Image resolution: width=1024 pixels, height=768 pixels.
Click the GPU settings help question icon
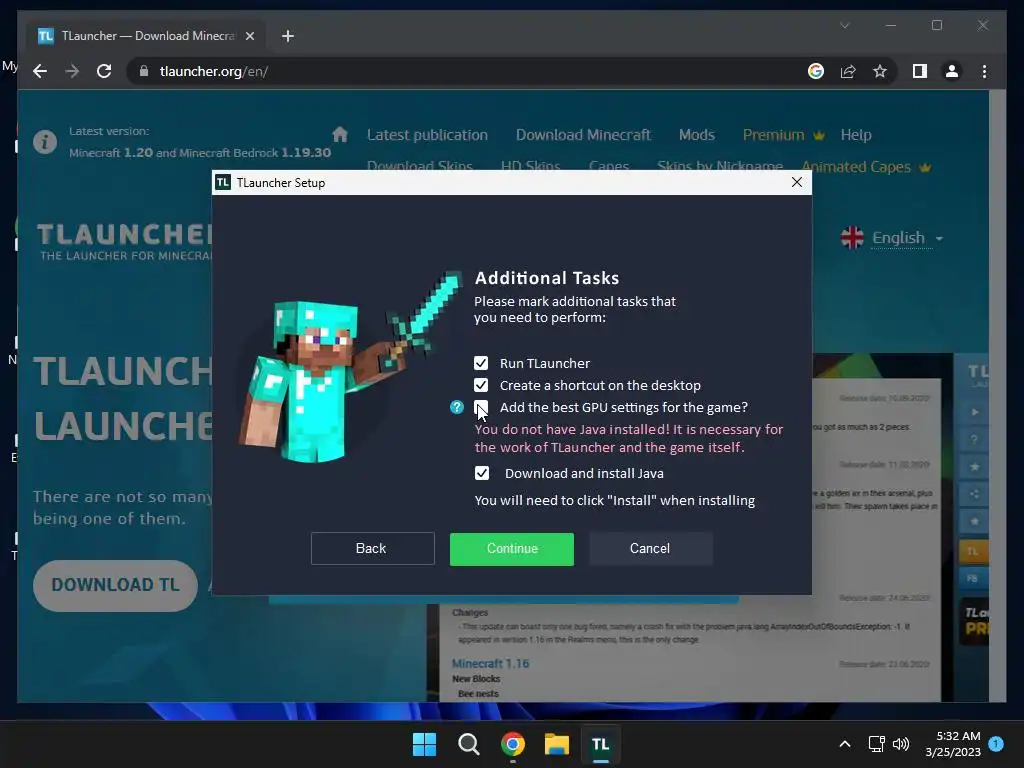456,408
